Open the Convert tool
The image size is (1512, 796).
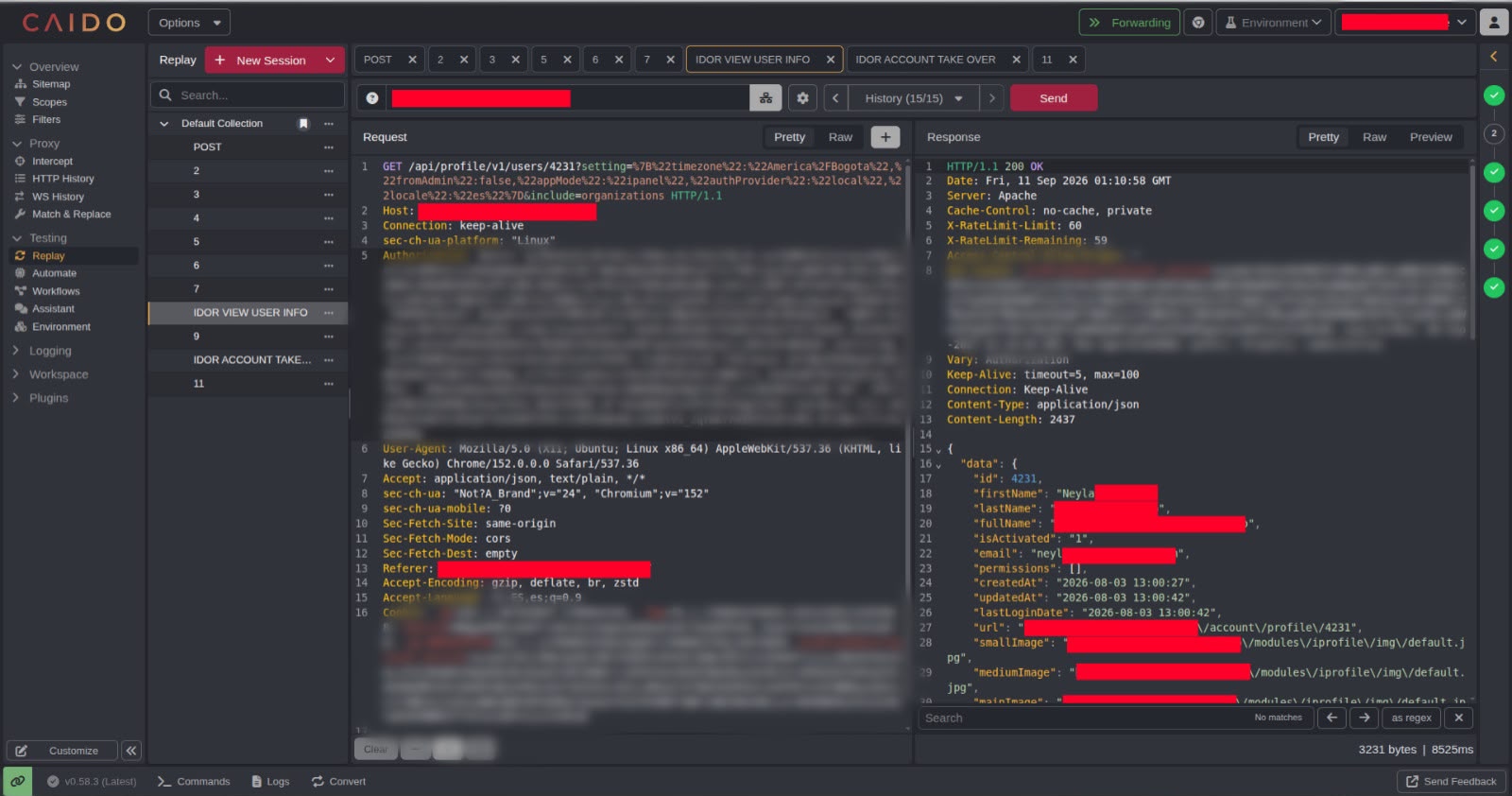tap(338, 782)
